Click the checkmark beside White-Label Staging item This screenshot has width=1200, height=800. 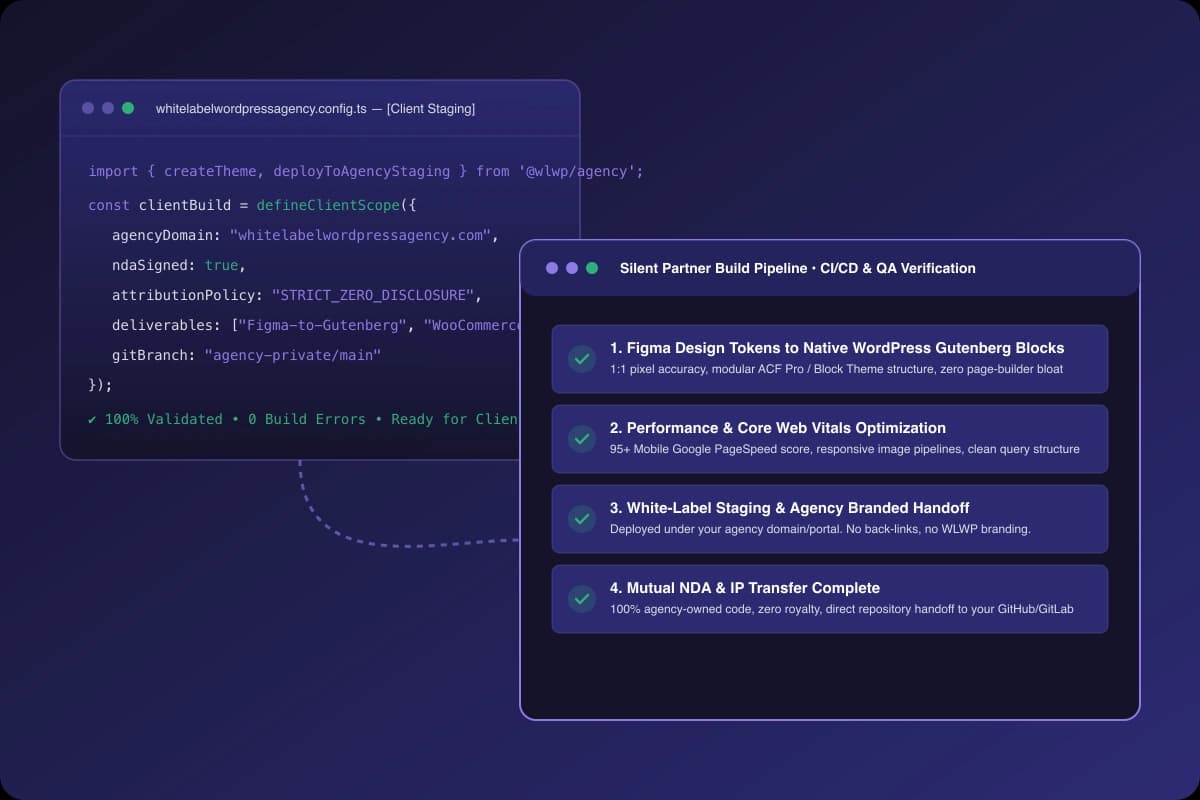coord(582,518)
